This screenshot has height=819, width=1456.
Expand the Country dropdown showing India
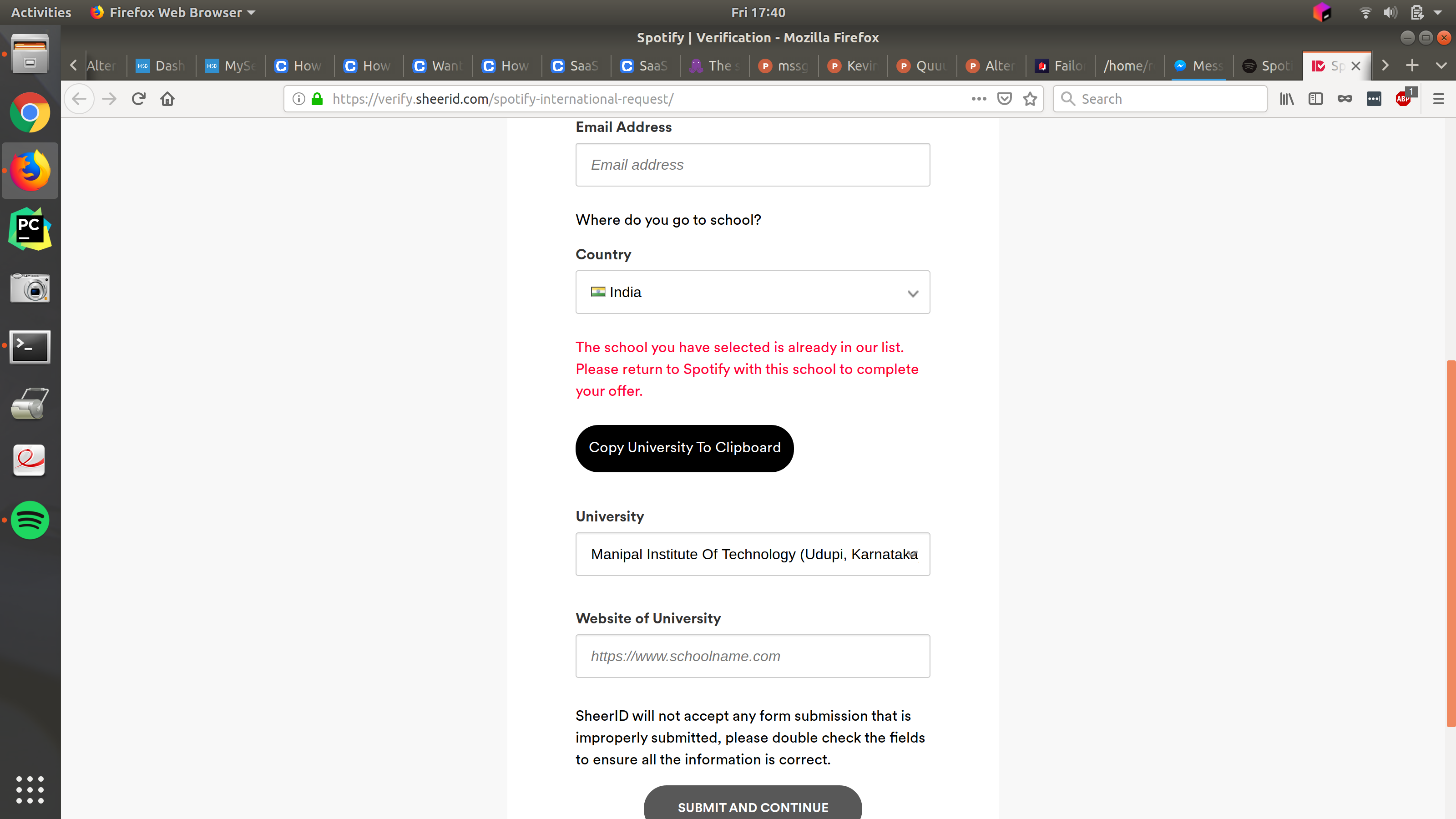(752, 292)
